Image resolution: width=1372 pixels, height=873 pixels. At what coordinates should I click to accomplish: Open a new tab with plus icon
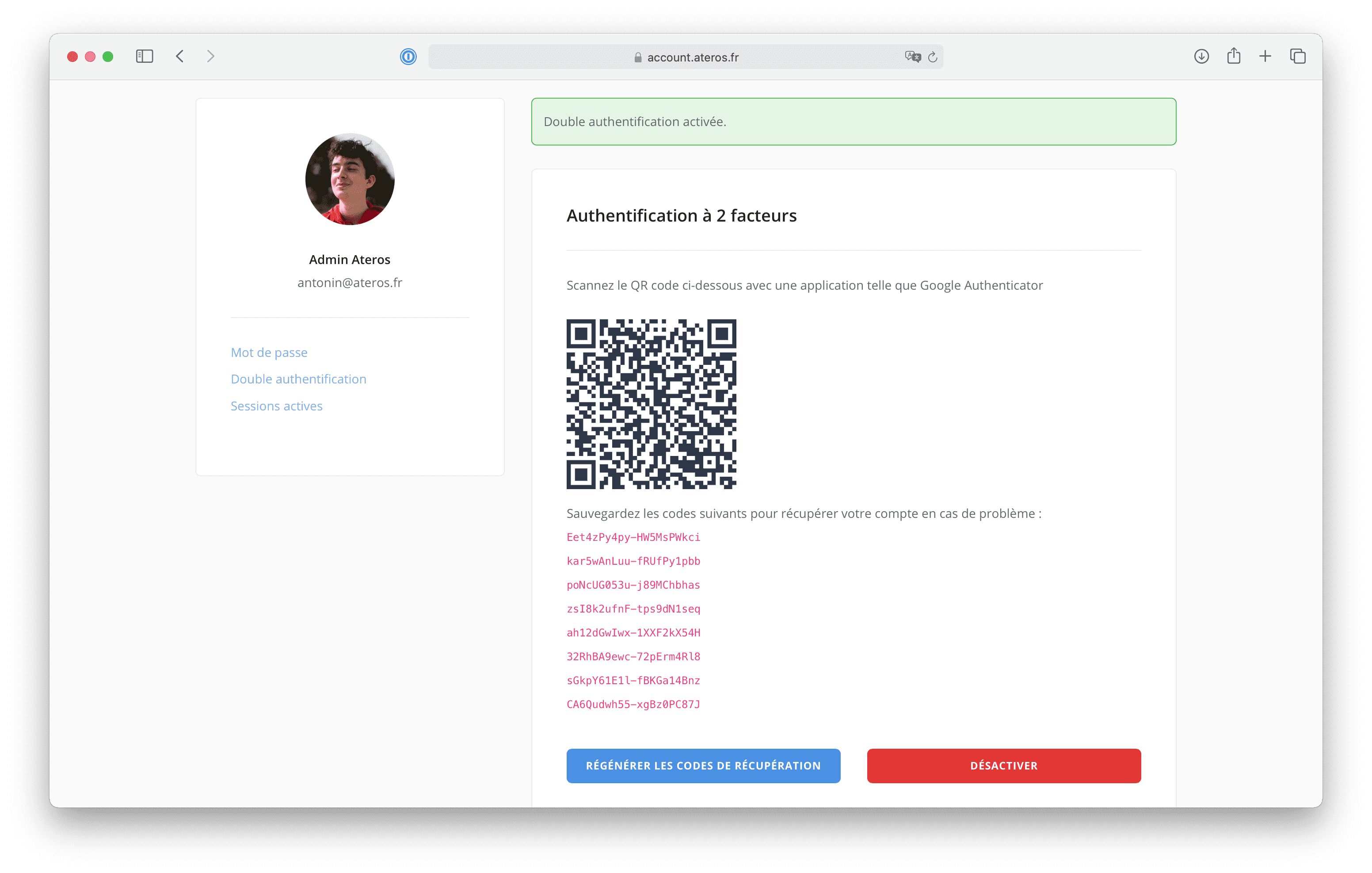click(x=1265, y=57)
